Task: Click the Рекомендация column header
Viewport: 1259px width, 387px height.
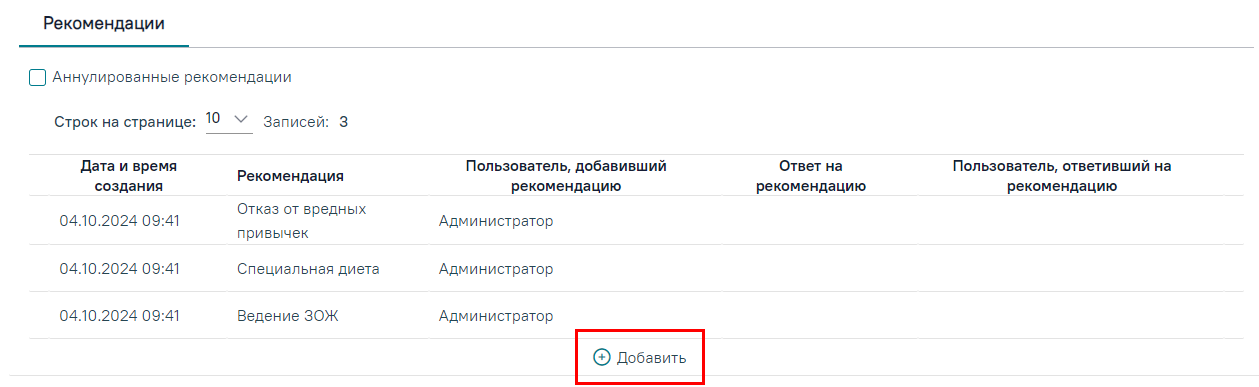Action: [290, 176]
